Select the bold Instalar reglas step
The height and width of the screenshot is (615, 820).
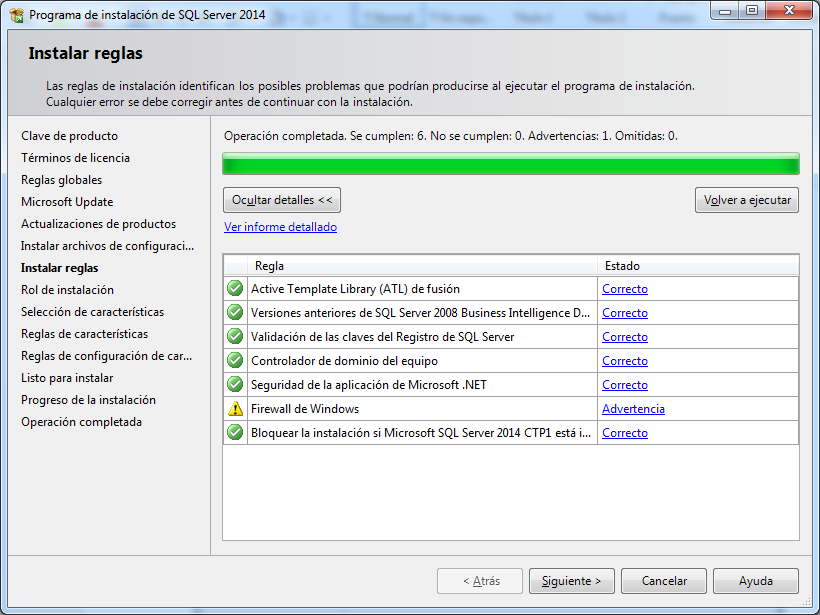(60, 268)
